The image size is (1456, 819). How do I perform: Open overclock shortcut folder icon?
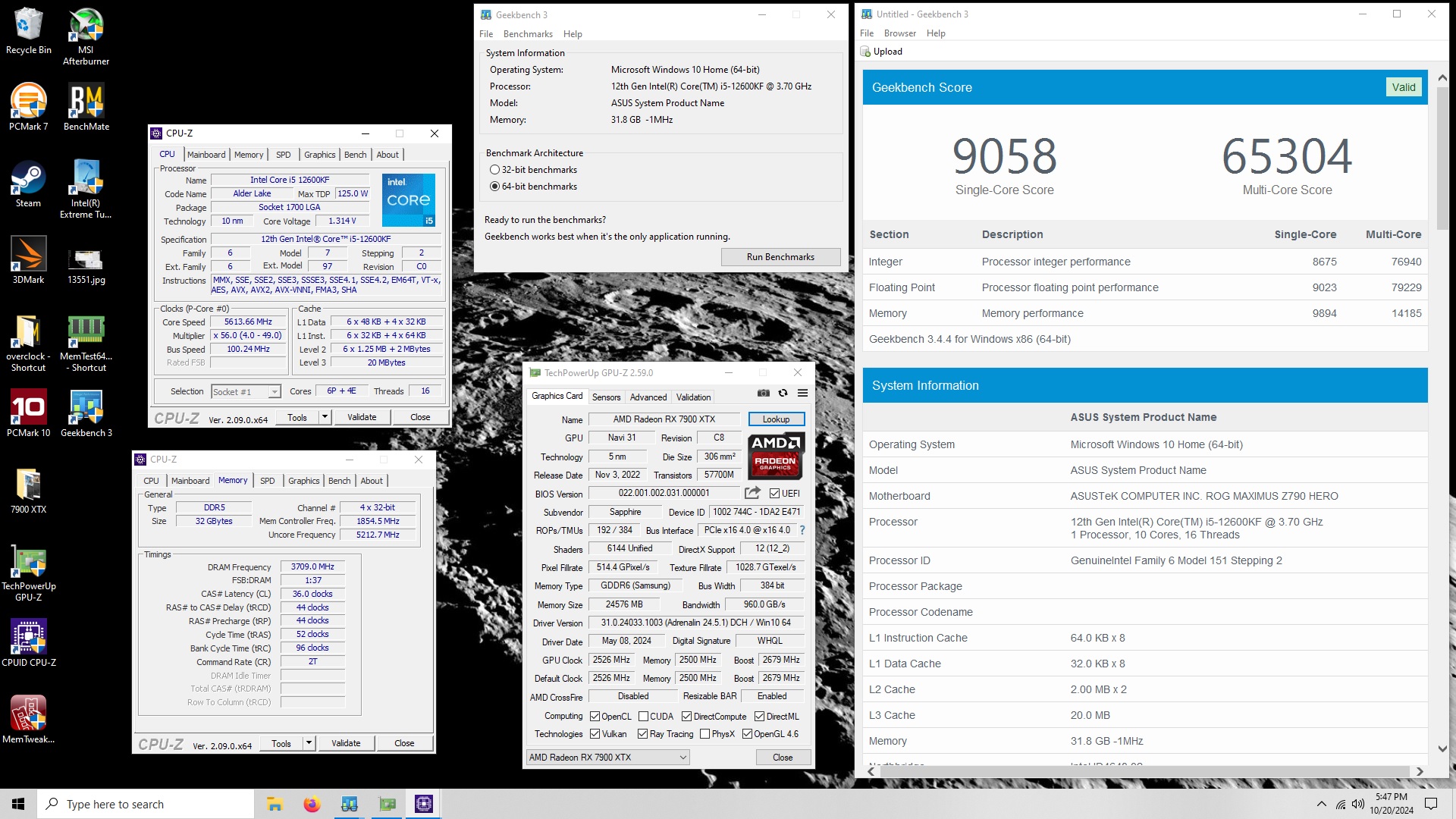click(x=29, y=342)
